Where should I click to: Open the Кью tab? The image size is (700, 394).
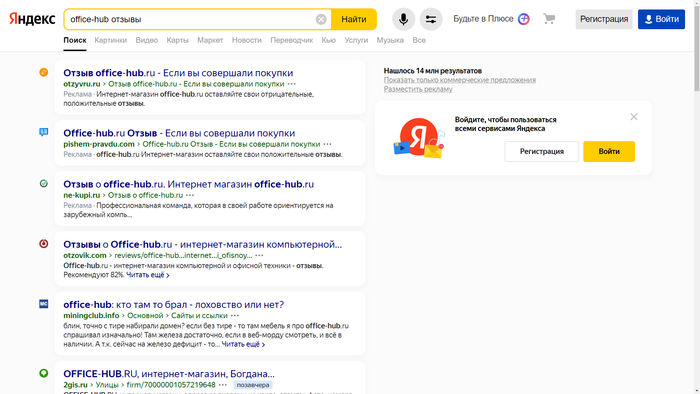pos(329,40)
